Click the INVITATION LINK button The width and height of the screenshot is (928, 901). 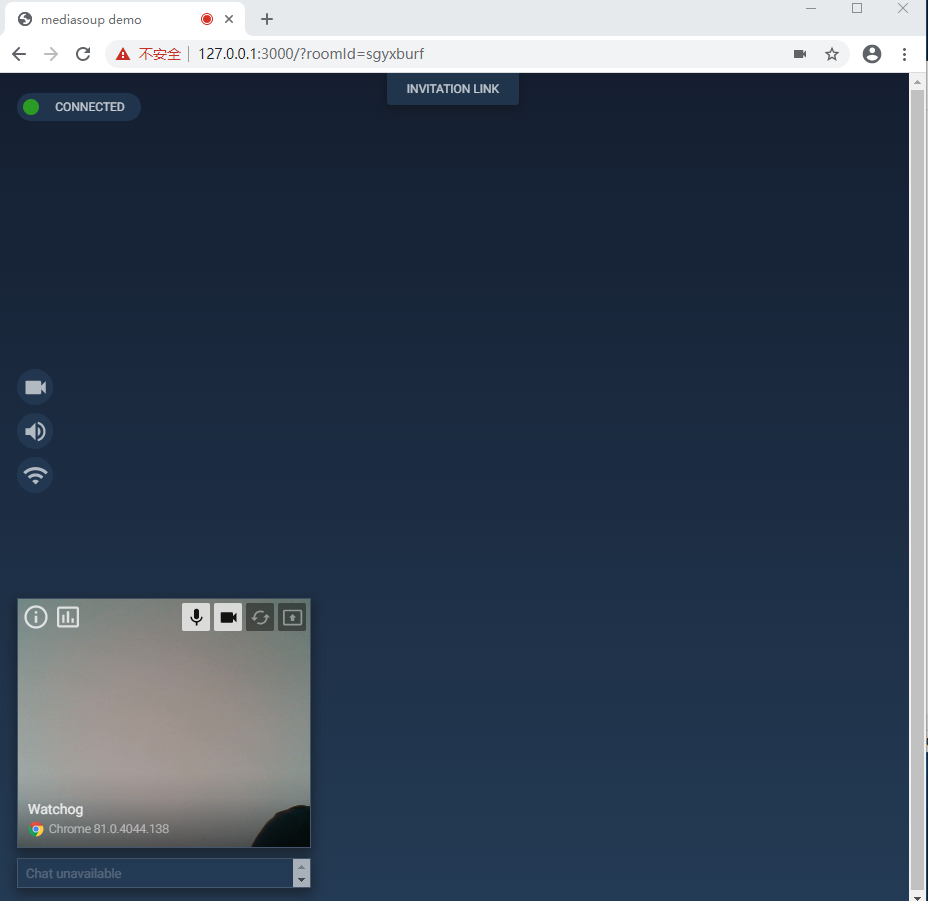click(x=452, y=88)
